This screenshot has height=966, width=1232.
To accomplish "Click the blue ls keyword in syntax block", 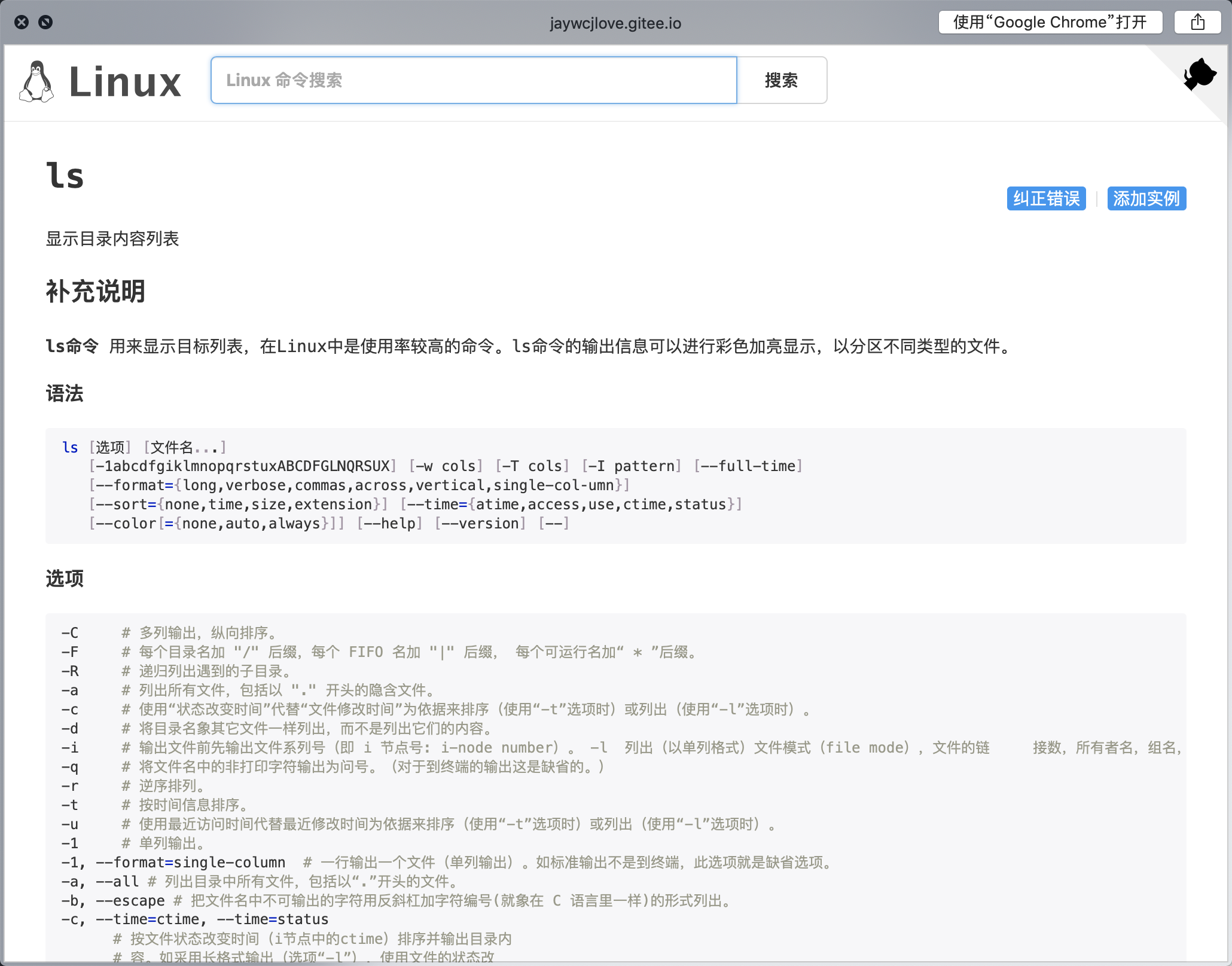I will (70, 447).
